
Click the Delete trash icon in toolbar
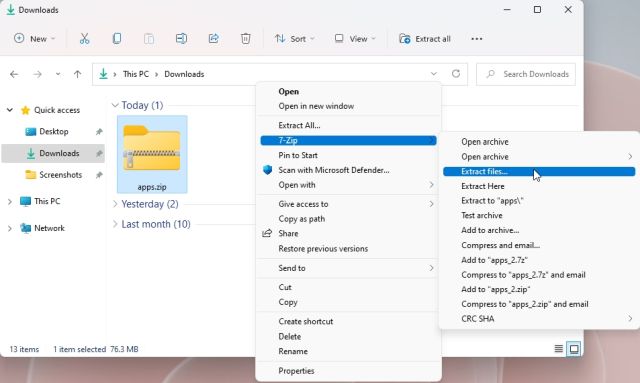[x=245, y=39]
